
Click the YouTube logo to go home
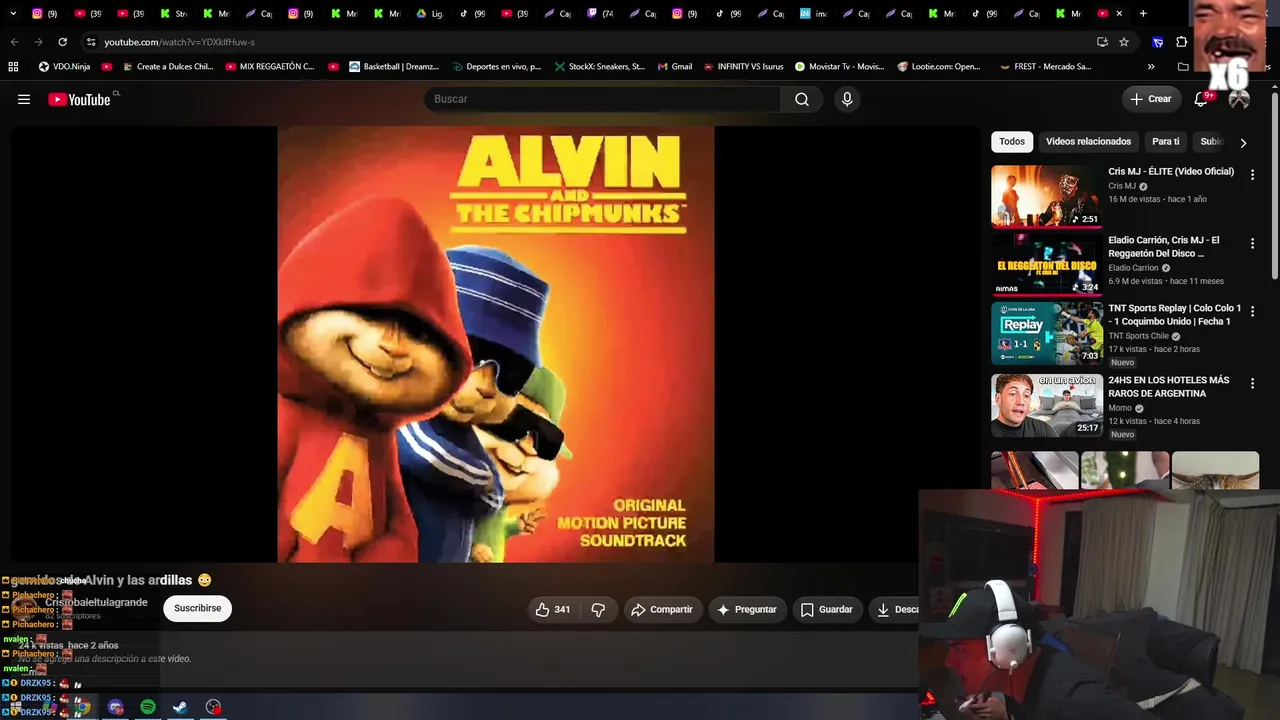tap(79, 99)
